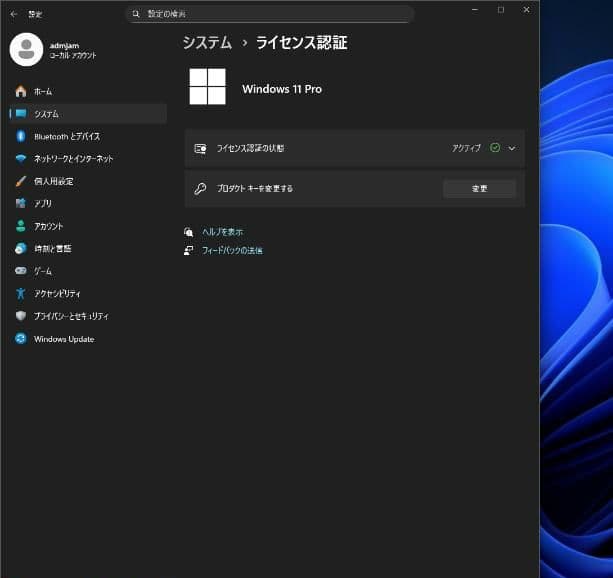Open アプリ label in sidebar
This screenshot has height=578, width=613.
(43, 203)
